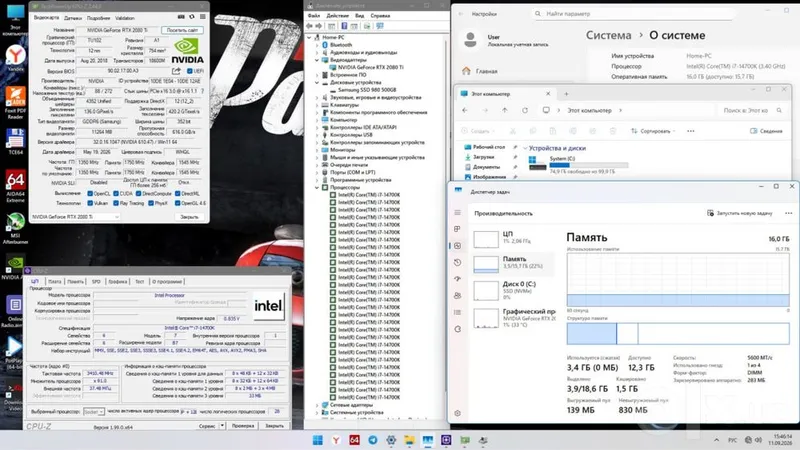Open the GPU-Z hamburger menu icon
Screen dimensions: 800x450
203,17
